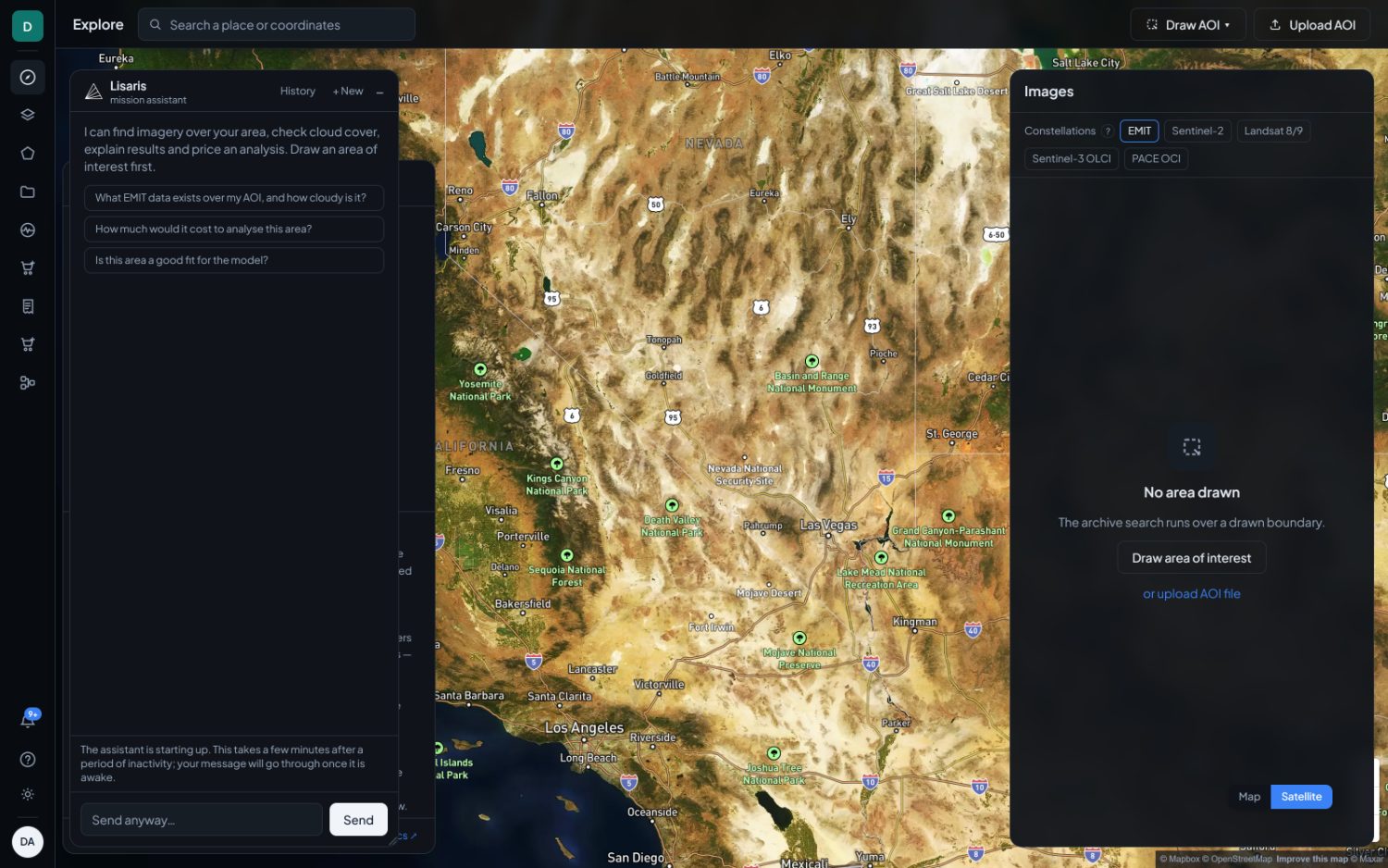1388x868 pixels.
Task: Toggle the Sentinel-2 constellation chip
Action: pyautogui.click(x=1197, y=131)
